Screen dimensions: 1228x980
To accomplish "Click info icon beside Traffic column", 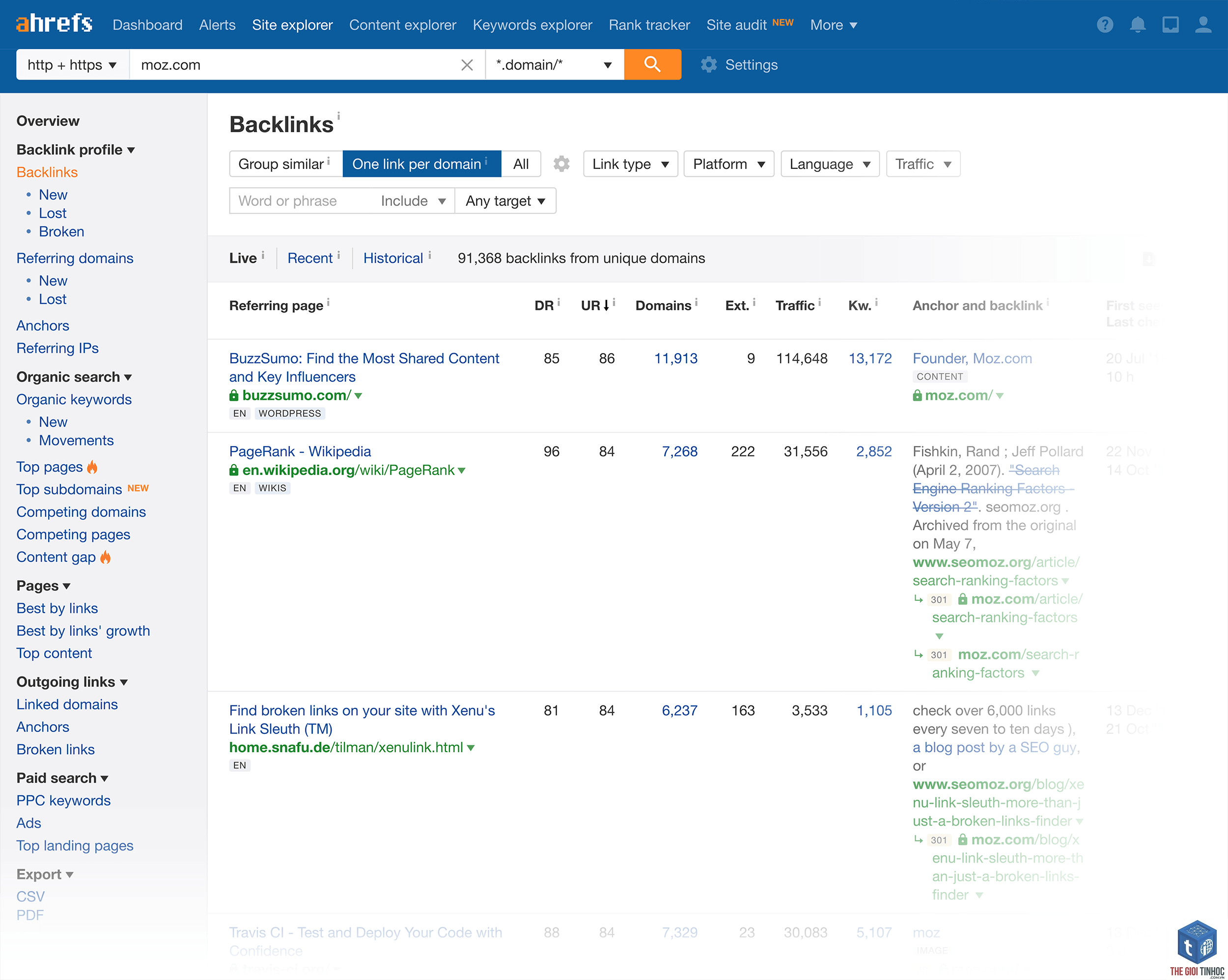I will click(819, 303).
